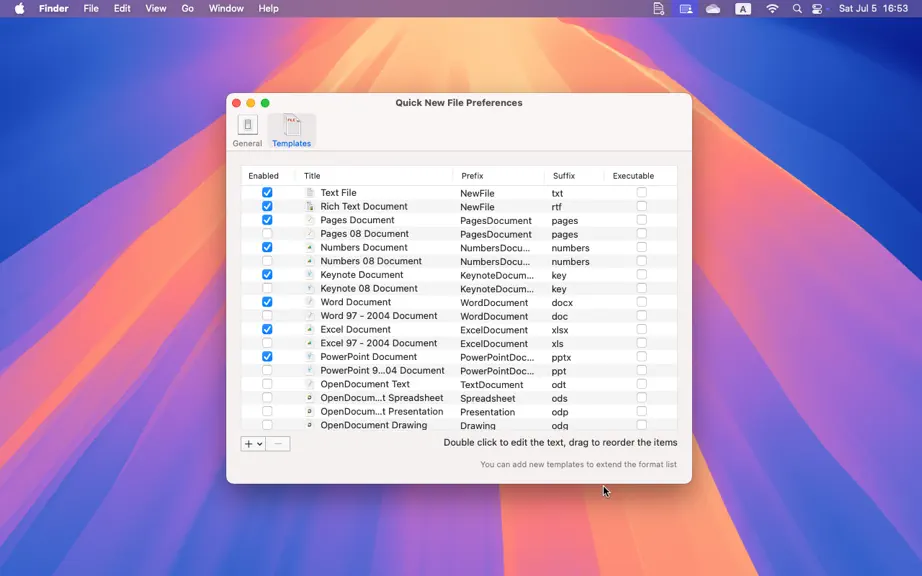
Task: Open the Window menu
Action: coord(226,8)
